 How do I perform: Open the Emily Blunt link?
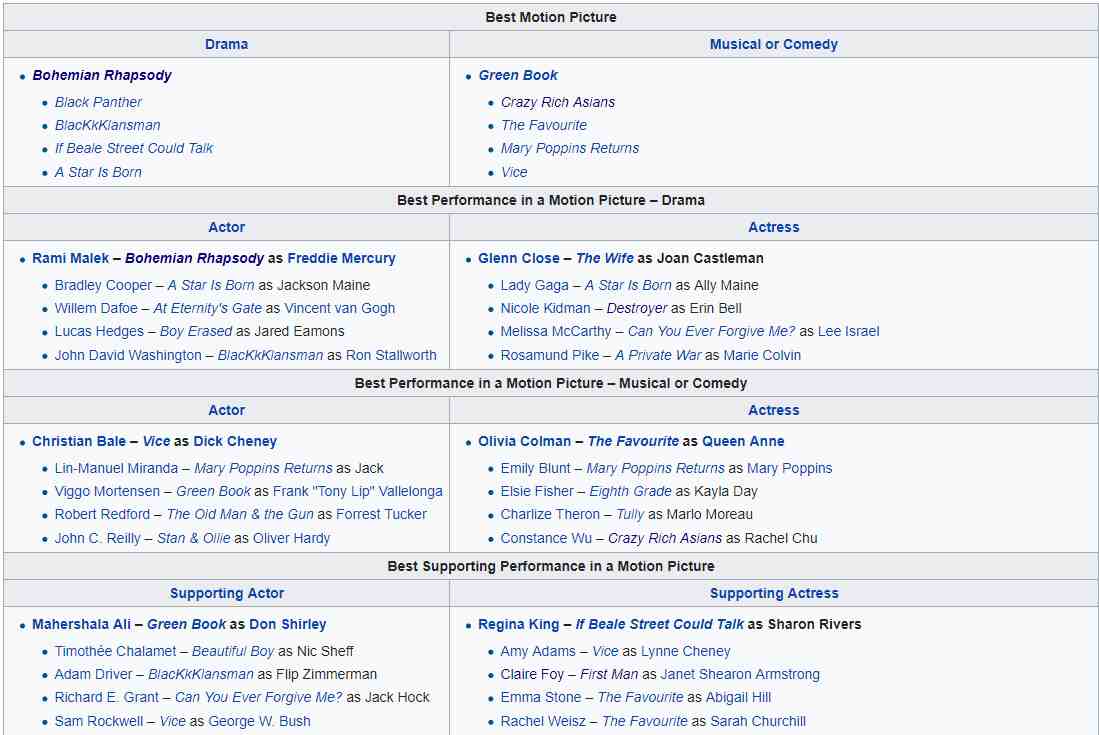point(535,468)
